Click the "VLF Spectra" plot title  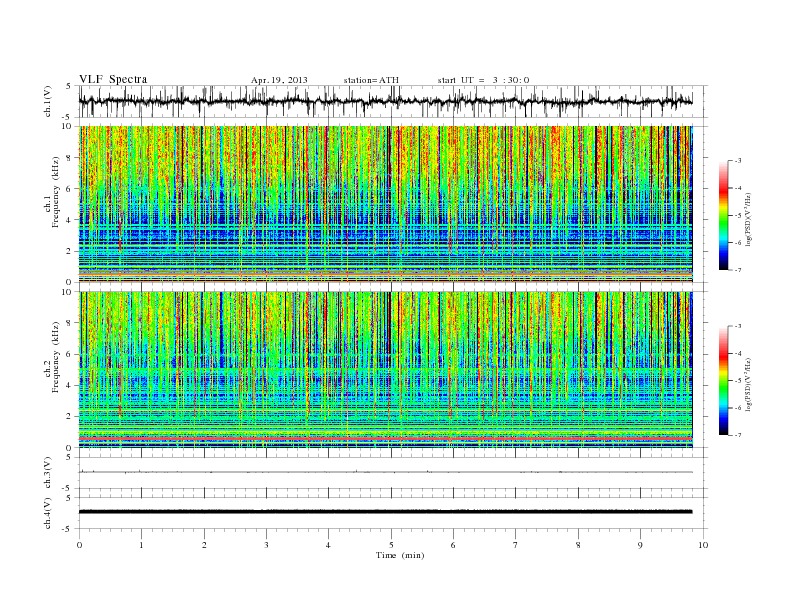[113, 79]
